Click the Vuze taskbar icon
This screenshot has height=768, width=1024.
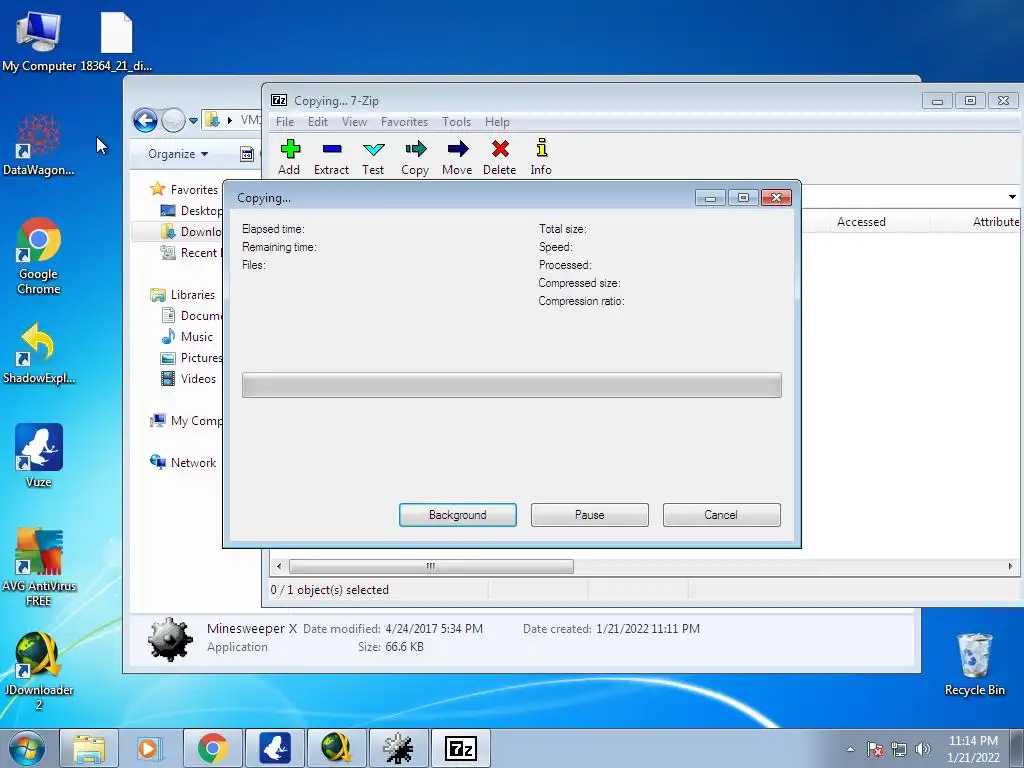tap(275, 748)
